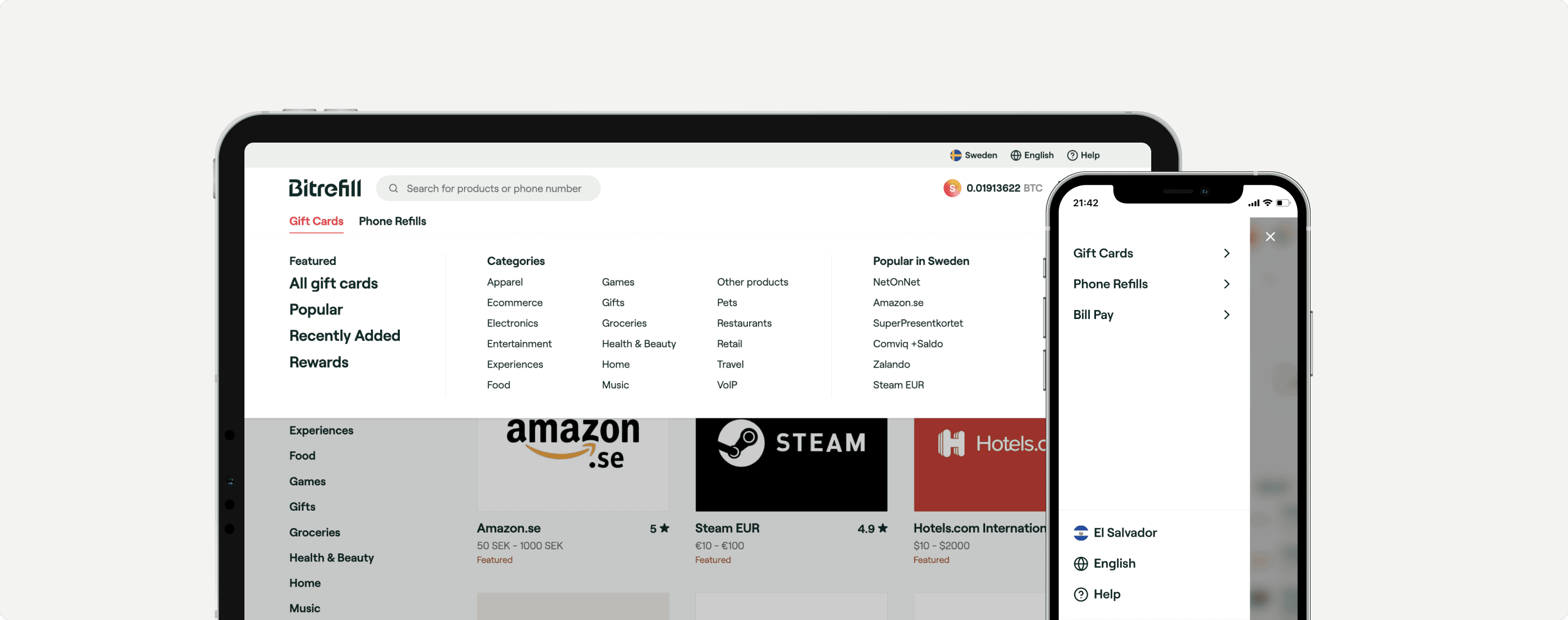1568x620 pixels.
Task: Open the Popular featured link
Action: [x=316, y=310]
